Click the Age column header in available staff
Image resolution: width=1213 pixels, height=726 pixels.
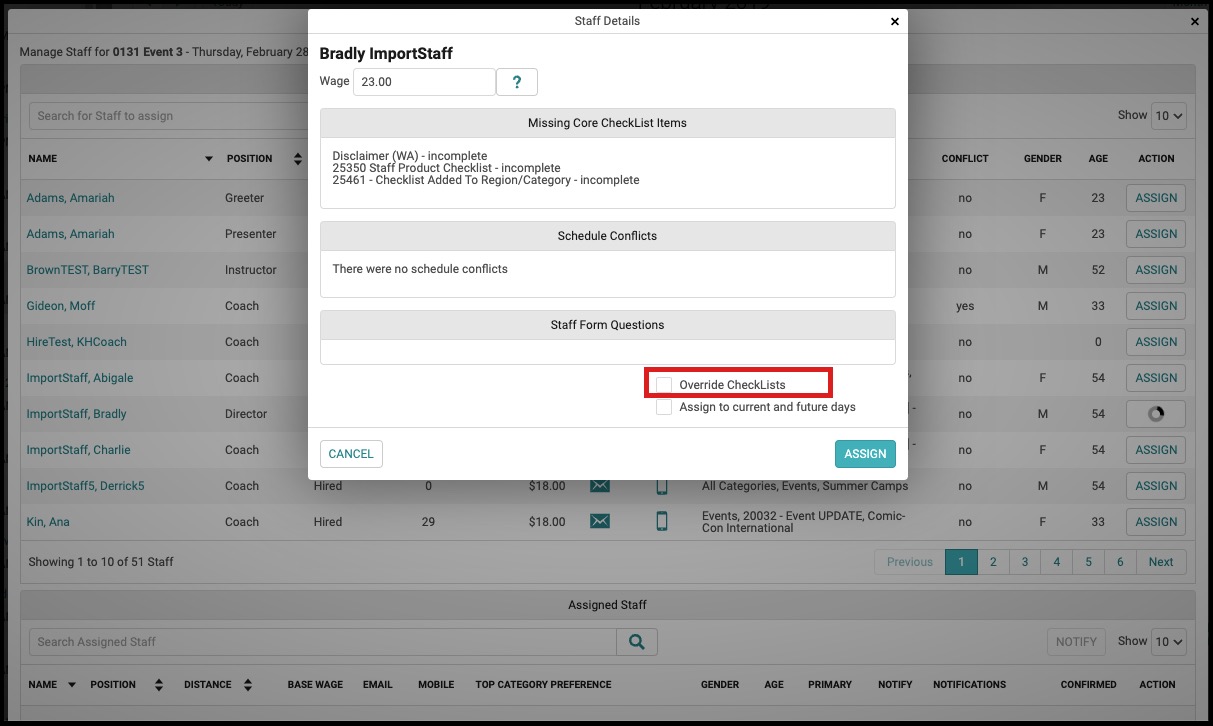coord(1098,159)
